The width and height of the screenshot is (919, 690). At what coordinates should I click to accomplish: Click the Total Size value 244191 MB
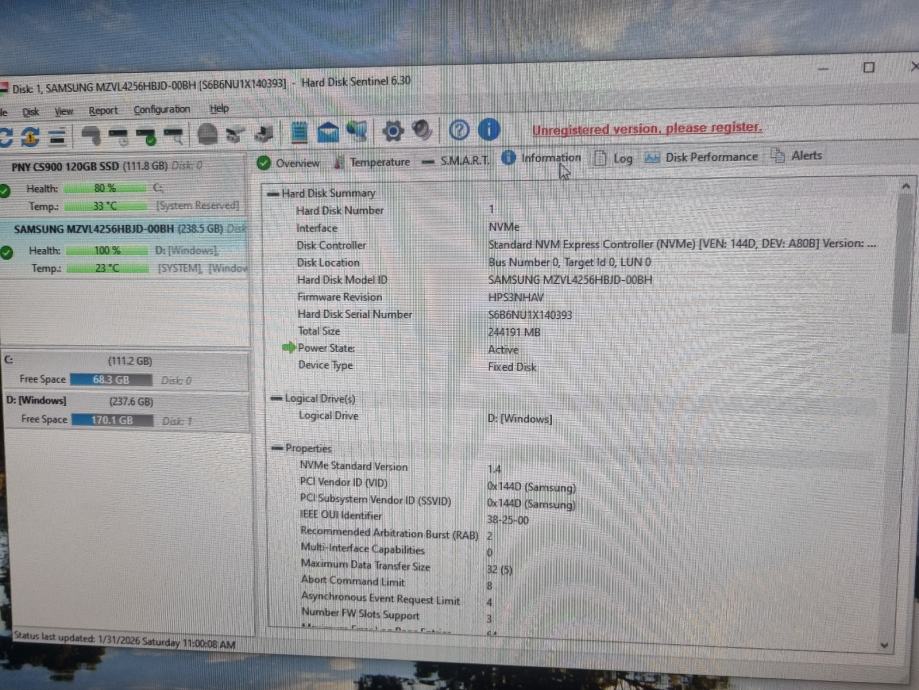coord(514,332)
